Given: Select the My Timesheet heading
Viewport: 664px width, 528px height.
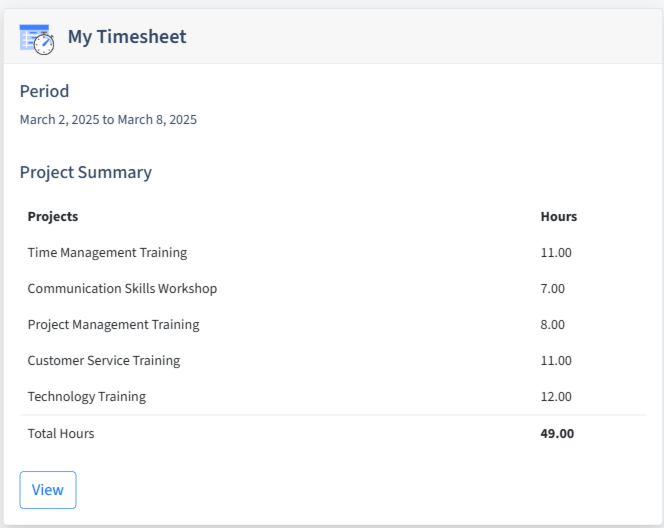Looking at the screenshot, I should (127, 37).
